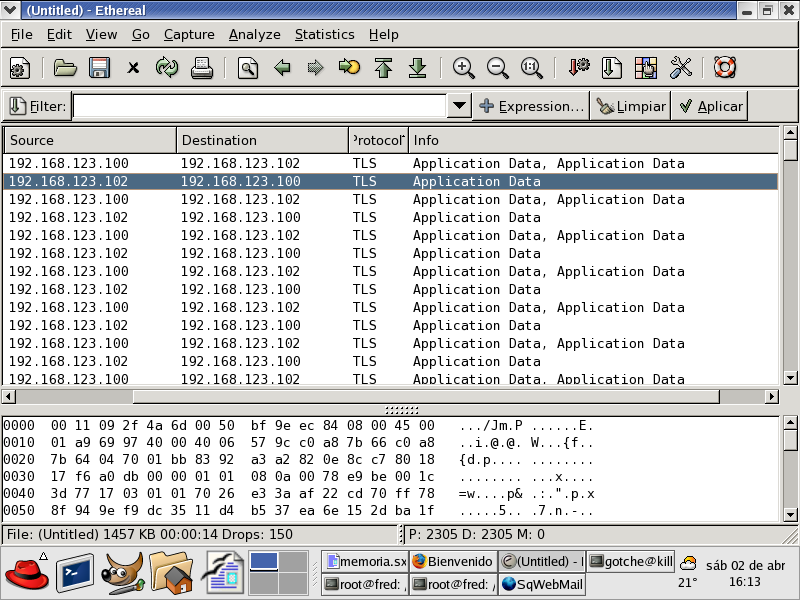Check the weather applet showing 21°
Viewport: 800px width, 600px height.
pos(688,572)
